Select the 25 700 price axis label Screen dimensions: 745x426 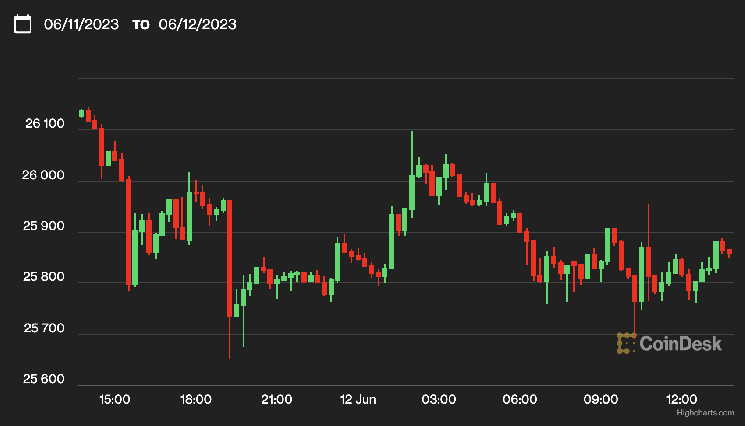(45, 328)
